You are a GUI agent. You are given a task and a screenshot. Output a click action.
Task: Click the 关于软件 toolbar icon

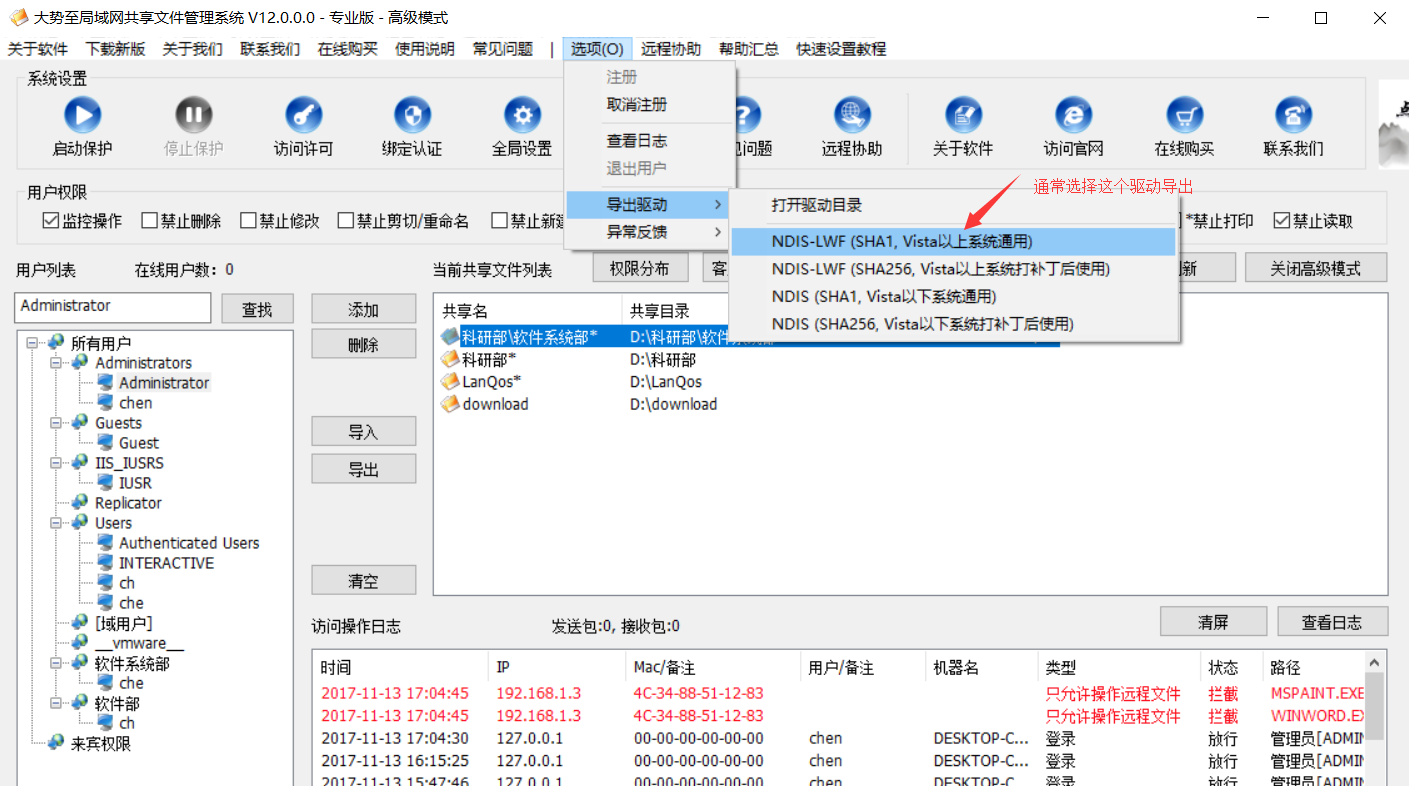tap(963, 116)
